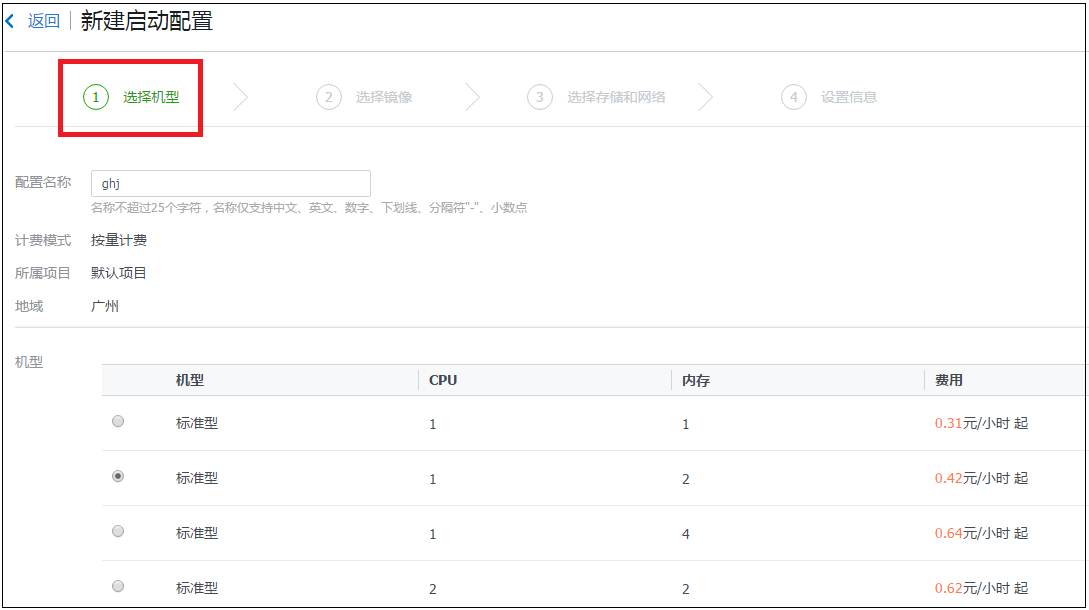Click the step 1 circled number icon
1089x610 pixels.
96,97
